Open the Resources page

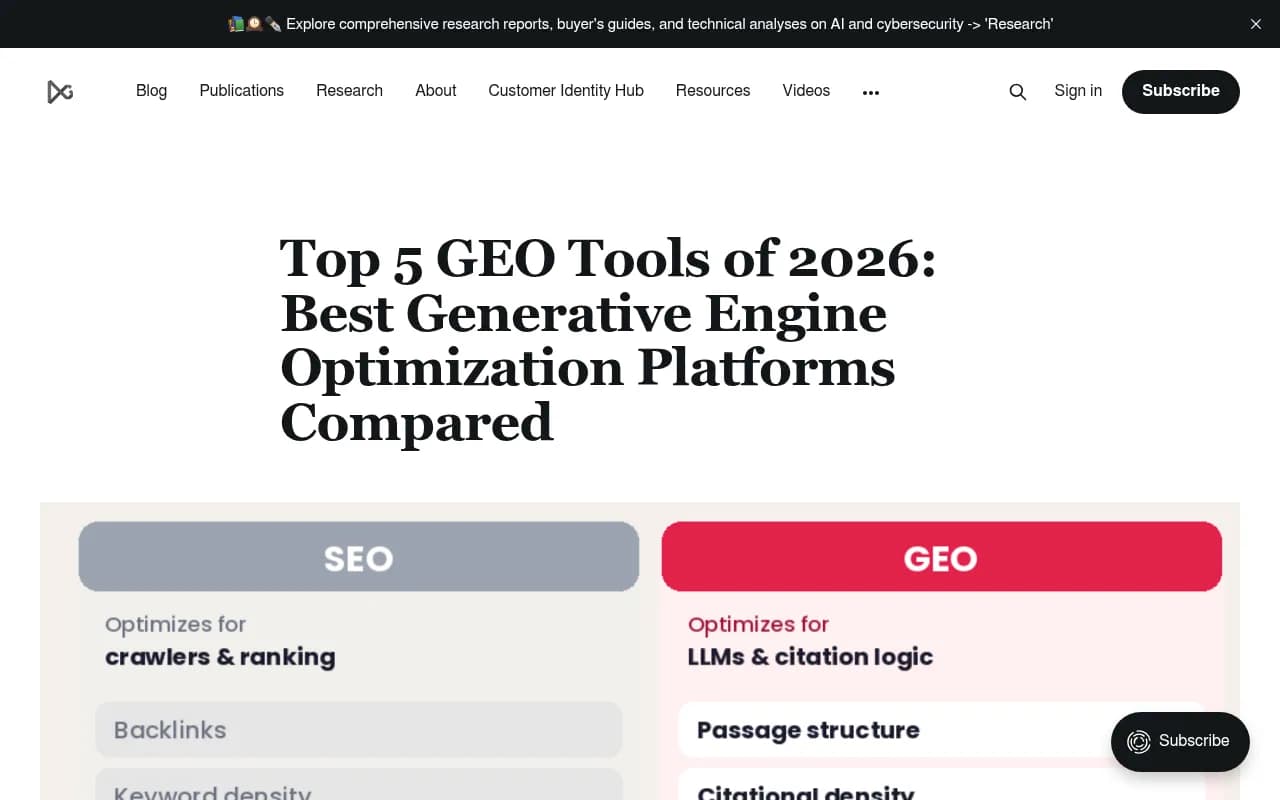coord(713,91)
